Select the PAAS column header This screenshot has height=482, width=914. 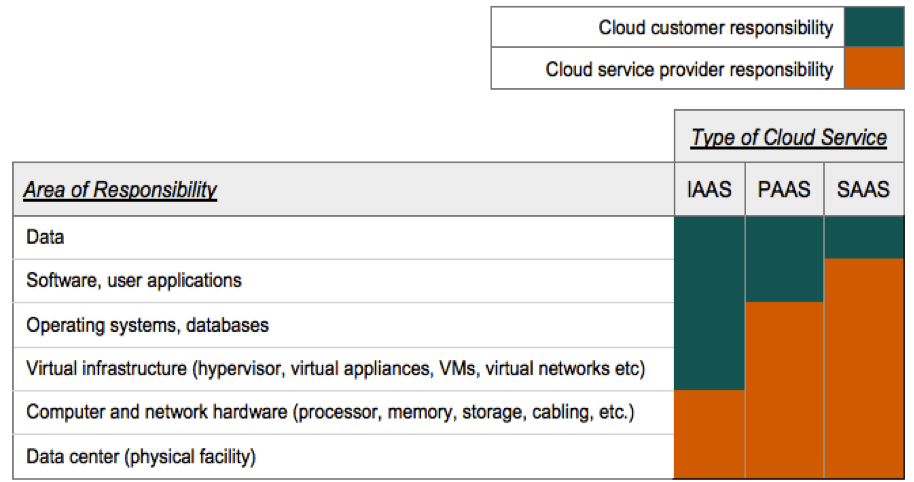[784, 190]
